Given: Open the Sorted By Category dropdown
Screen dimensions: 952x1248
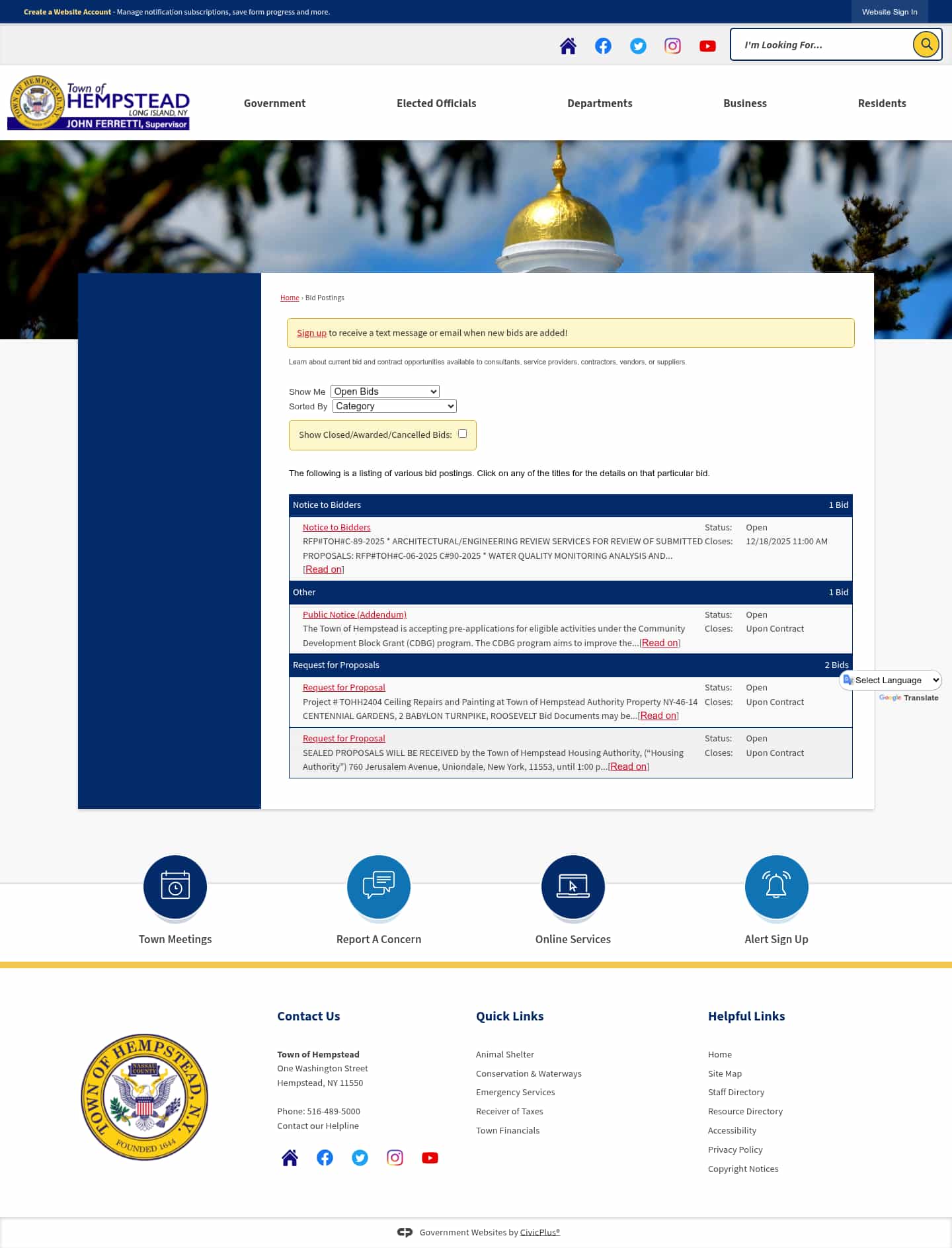Looking at the screenshot, I should [395, 406].
